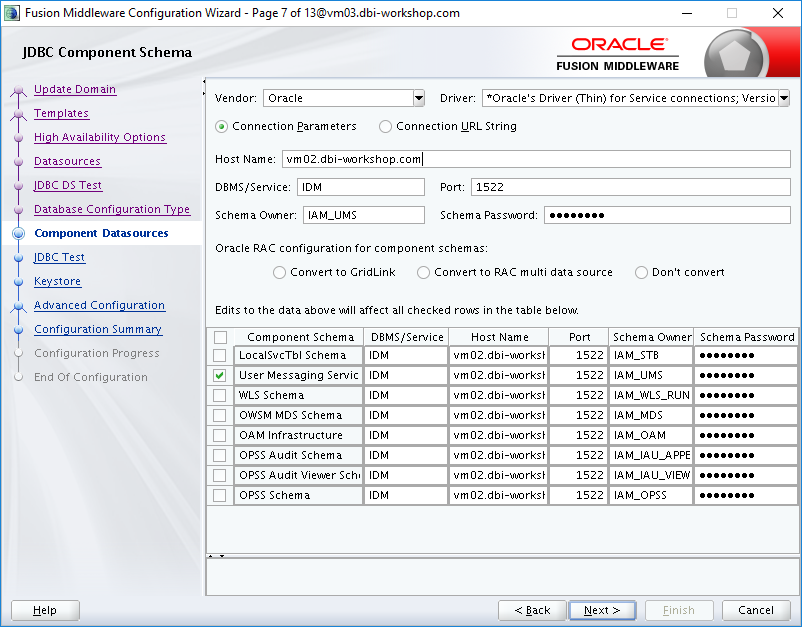The width and height of the screenshot is (802, 627).
Task: Click in the Schema Owner field
Action: coord(364,215)
